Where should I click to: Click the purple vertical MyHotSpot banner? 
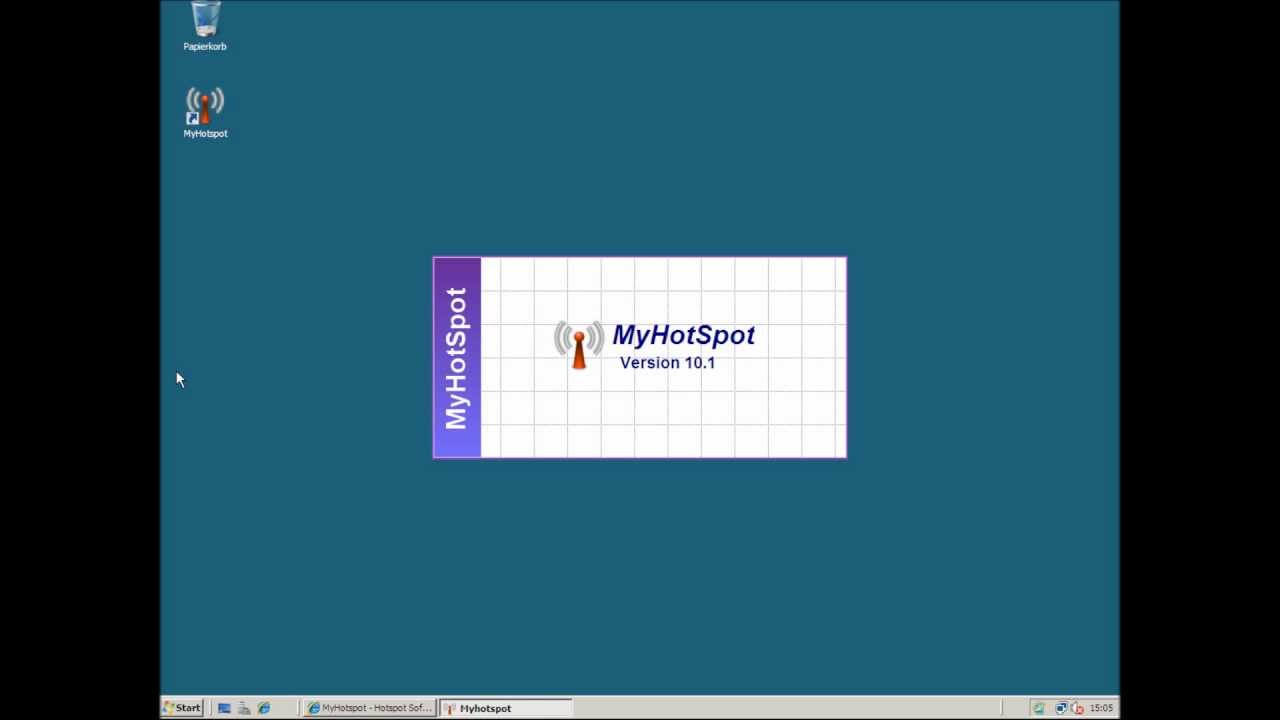[x=457, y=358]
